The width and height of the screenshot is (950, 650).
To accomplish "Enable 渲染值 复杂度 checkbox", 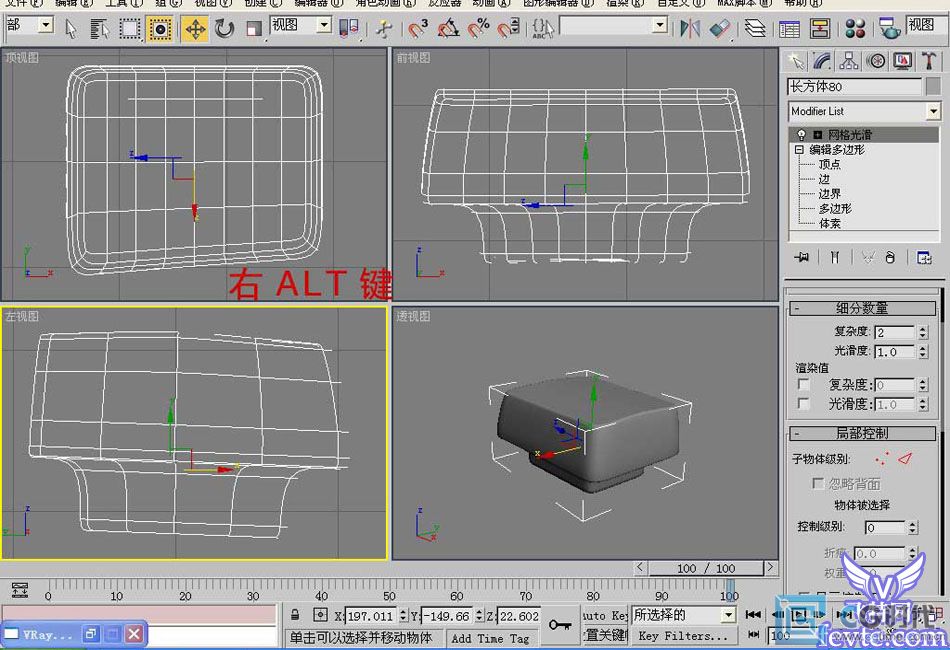I will (803, 384).
